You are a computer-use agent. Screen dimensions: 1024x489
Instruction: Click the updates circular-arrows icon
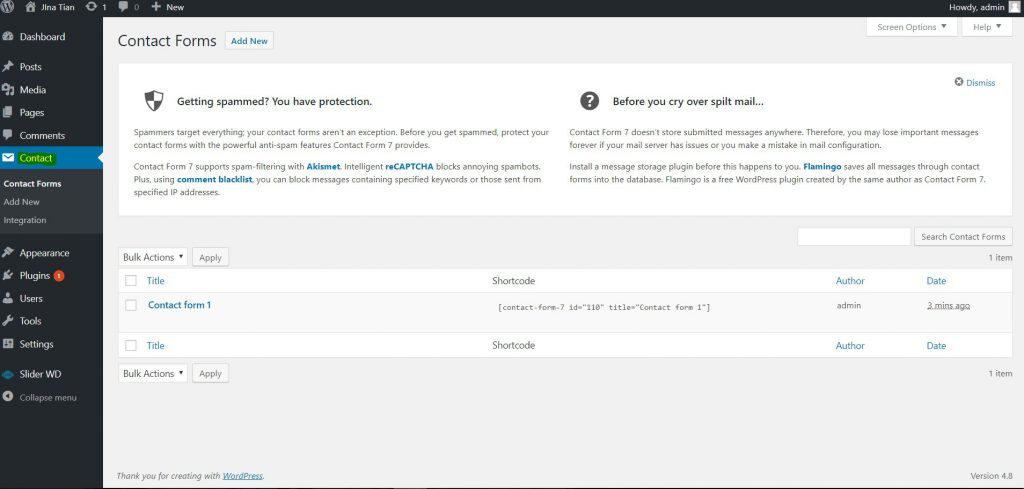pyautogui.click(x=91, y=7)
